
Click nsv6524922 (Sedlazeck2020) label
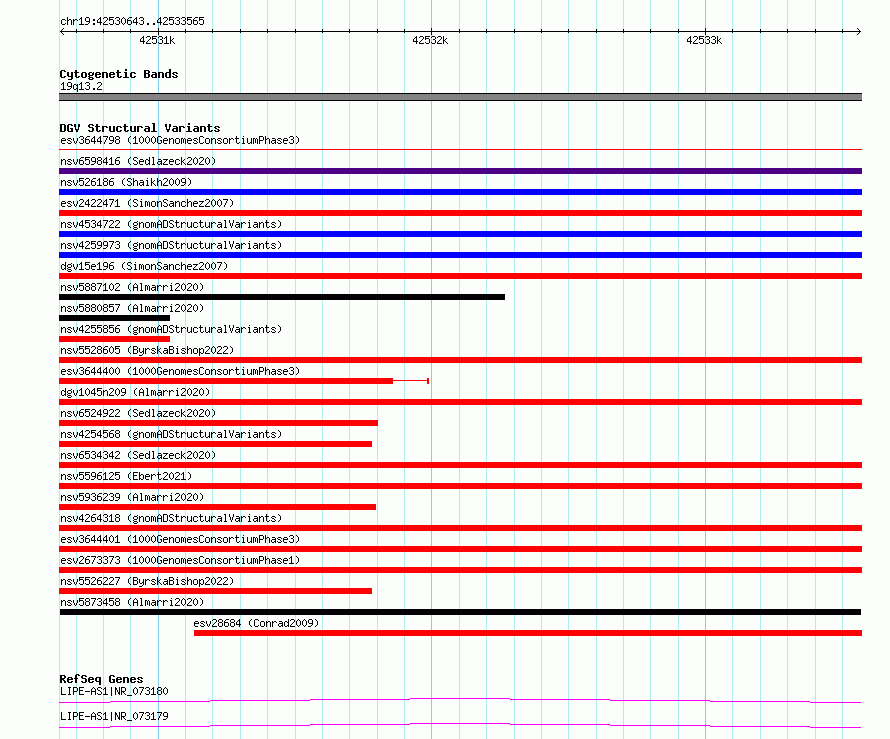(x=138, y=413)
